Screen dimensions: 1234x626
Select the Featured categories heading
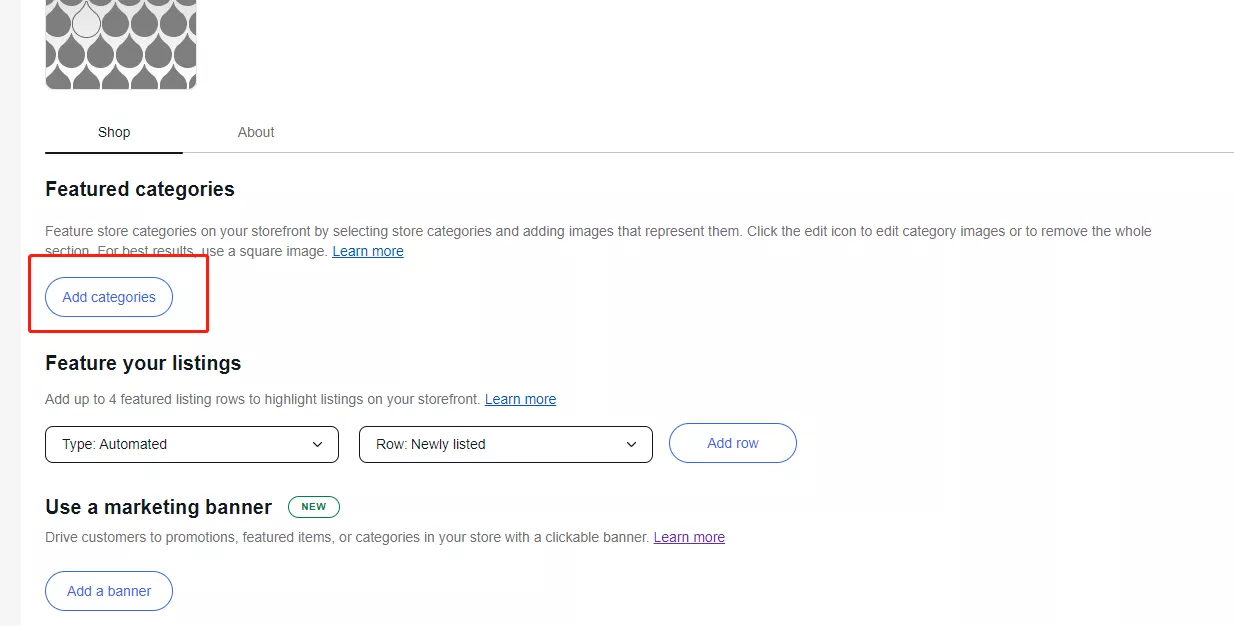coord(140,189)
